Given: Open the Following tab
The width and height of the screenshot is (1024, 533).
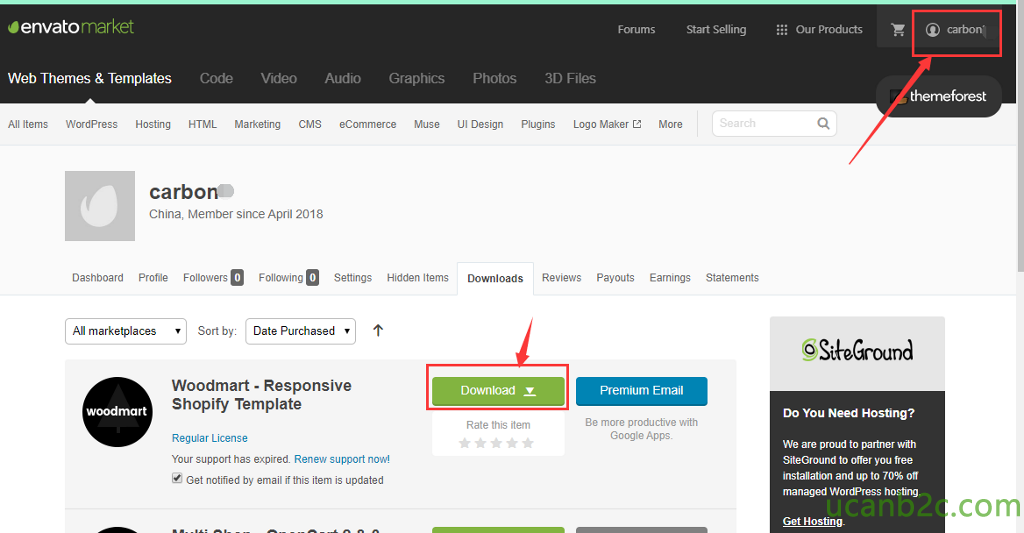Looking at the screenshot, I should pyautogui.click(x=289, y=278).
